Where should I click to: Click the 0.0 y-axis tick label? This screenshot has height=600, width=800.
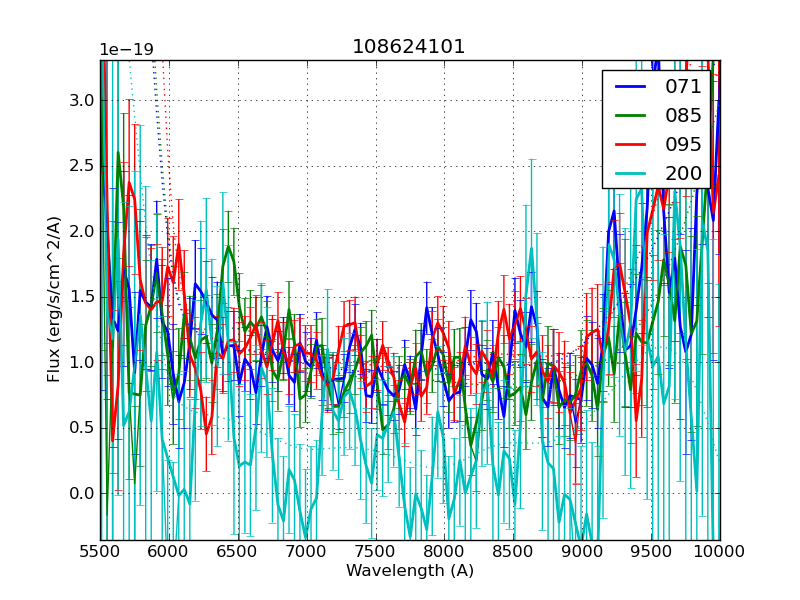point(81,493)
